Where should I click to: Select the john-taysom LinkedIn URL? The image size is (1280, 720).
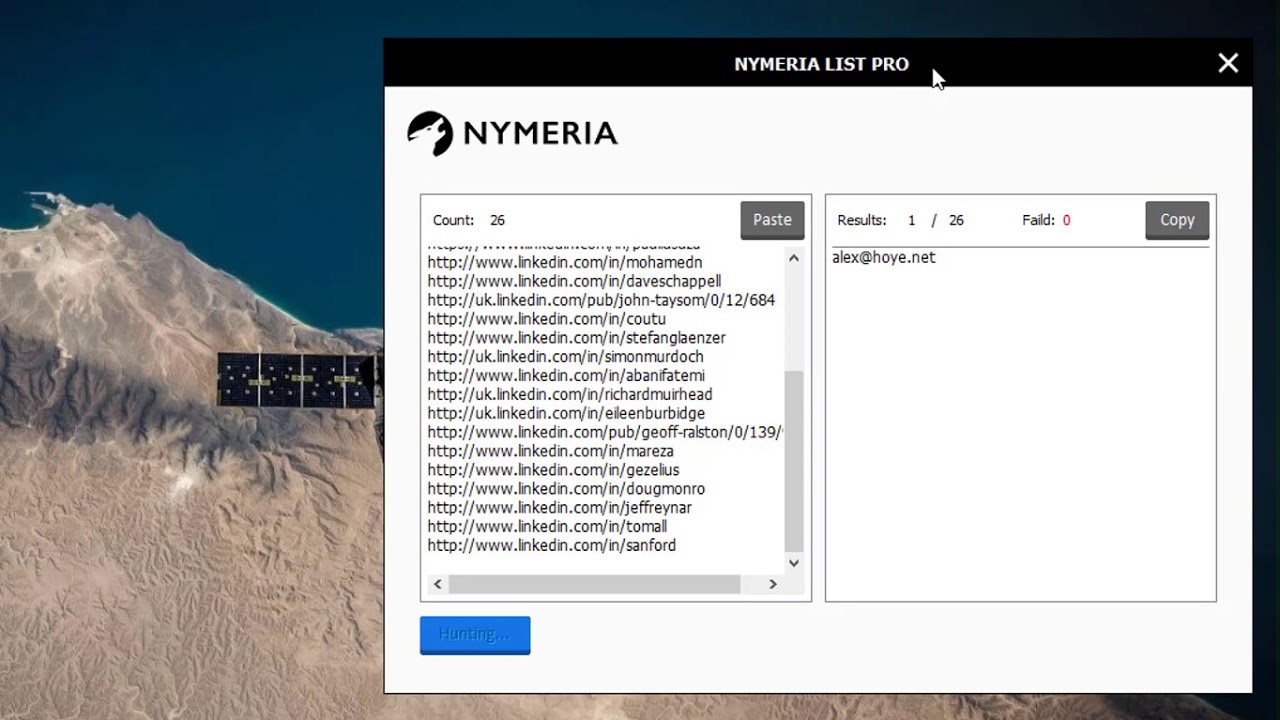601,300
